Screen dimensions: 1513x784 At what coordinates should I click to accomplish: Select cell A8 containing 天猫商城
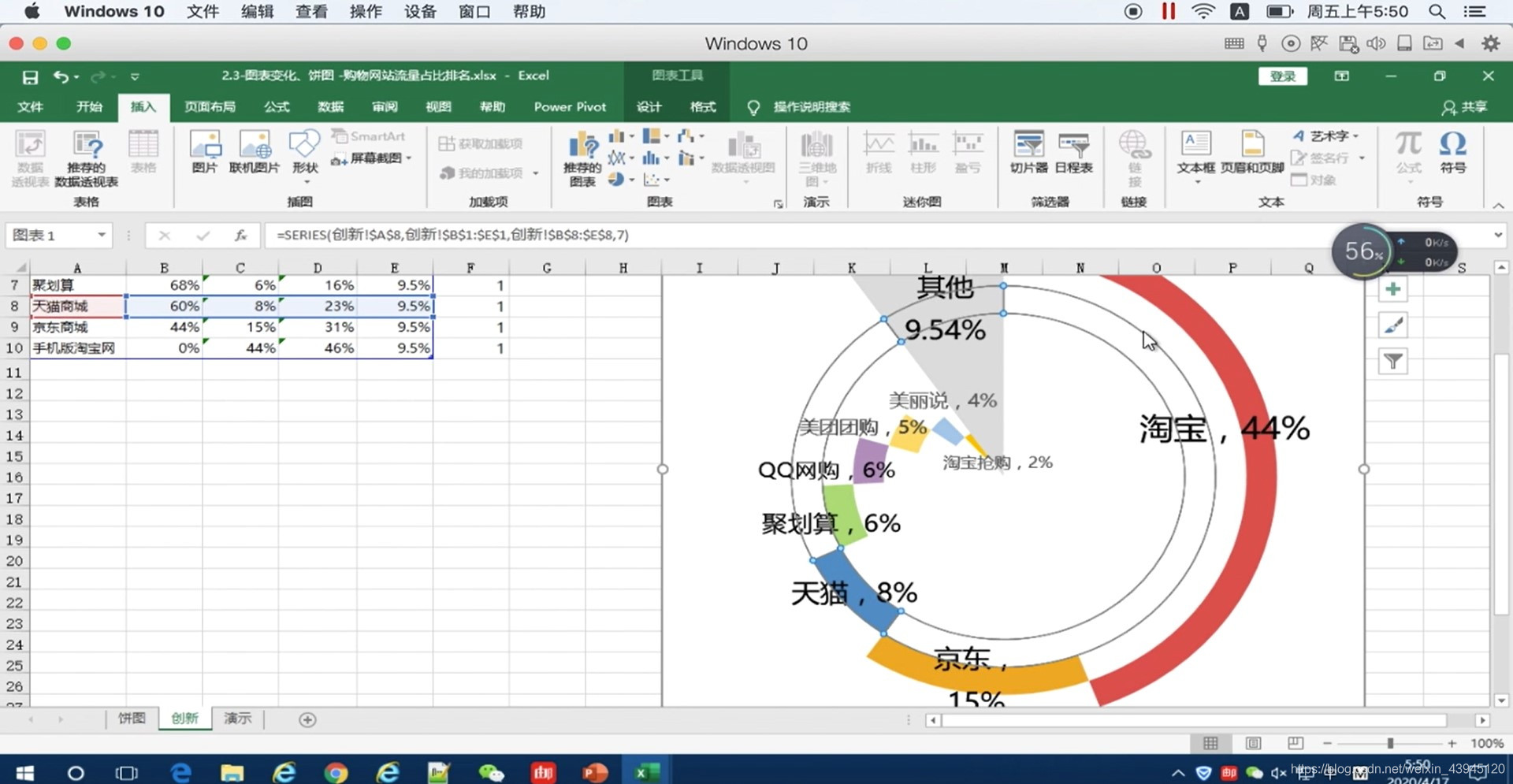(78, 307)
